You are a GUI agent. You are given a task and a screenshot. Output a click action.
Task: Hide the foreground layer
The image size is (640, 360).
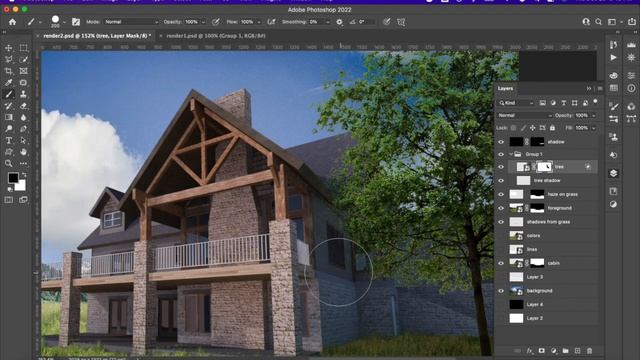(x=501, y=208)
